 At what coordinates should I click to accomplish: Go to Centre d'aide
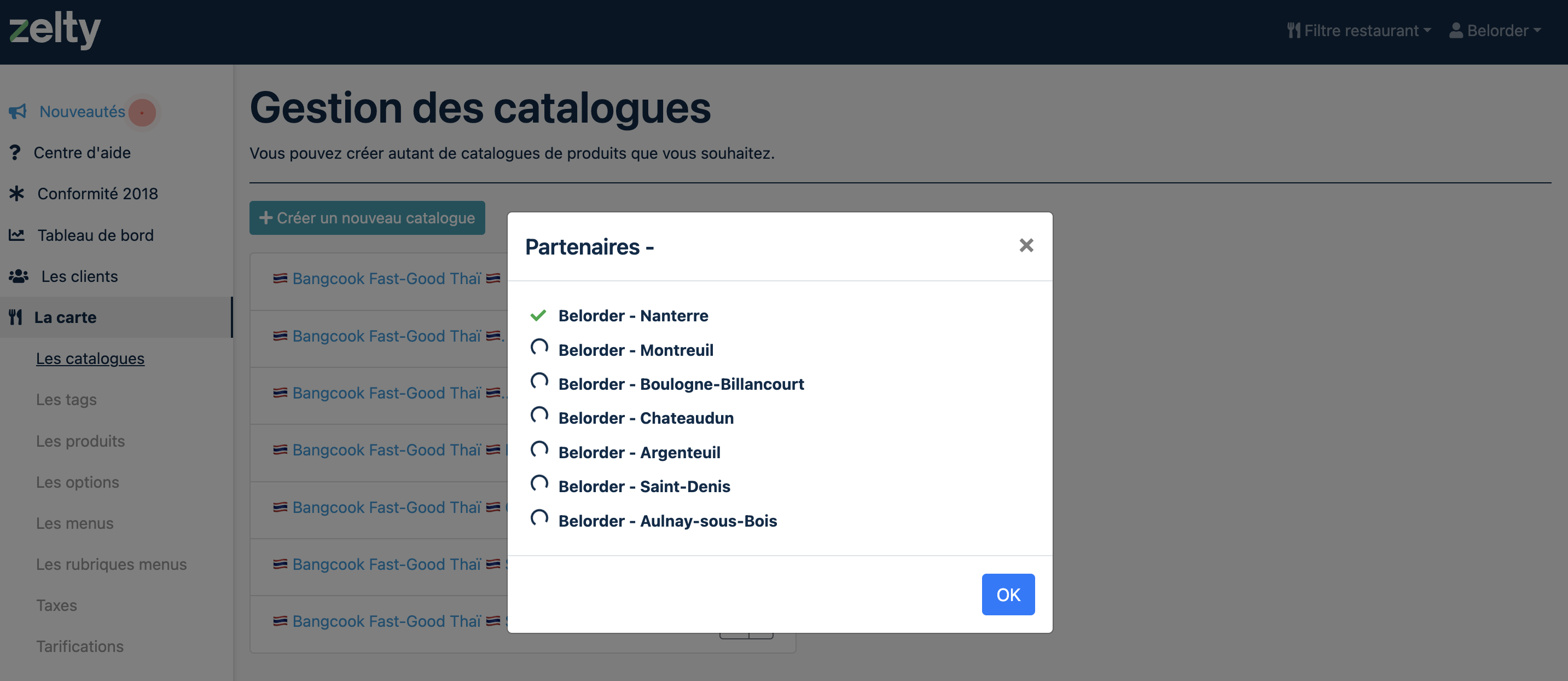tap(82, 152)
